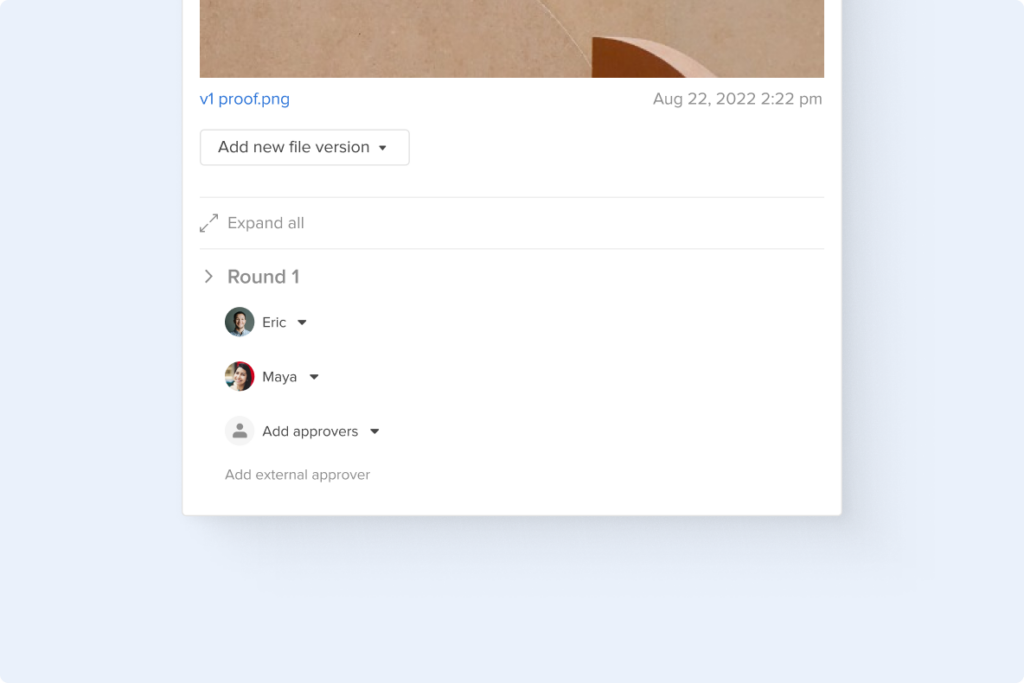
Task: Click Maya's avatar picture
Action: (x=239, y=376)
